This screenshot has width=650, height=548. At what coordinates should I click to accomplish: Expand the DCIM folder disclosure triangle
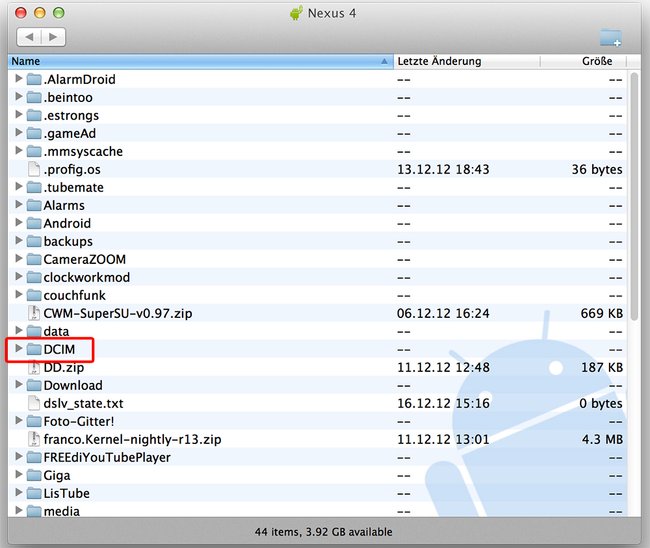click(18, 349)
